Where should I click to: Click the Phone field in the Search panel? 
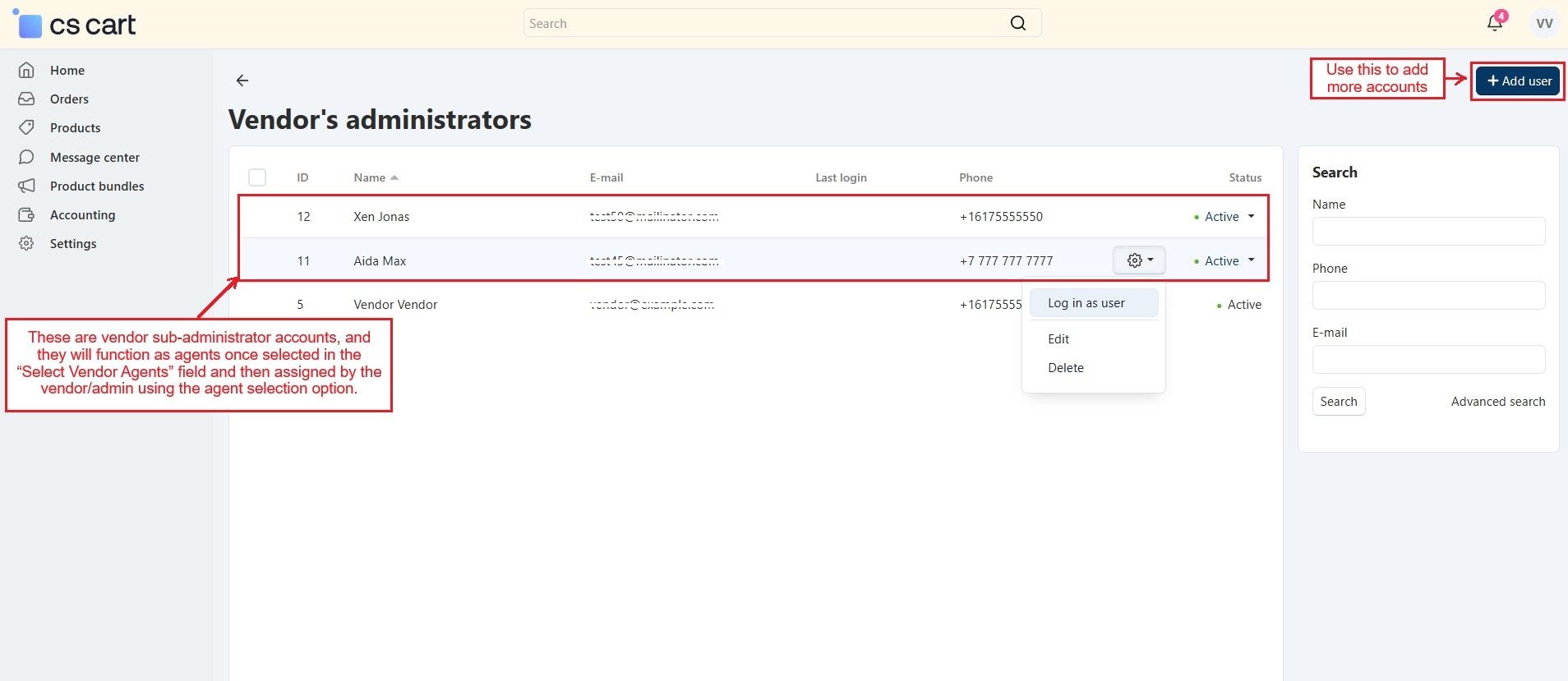pyautogui.click(x=1428, y=296)
